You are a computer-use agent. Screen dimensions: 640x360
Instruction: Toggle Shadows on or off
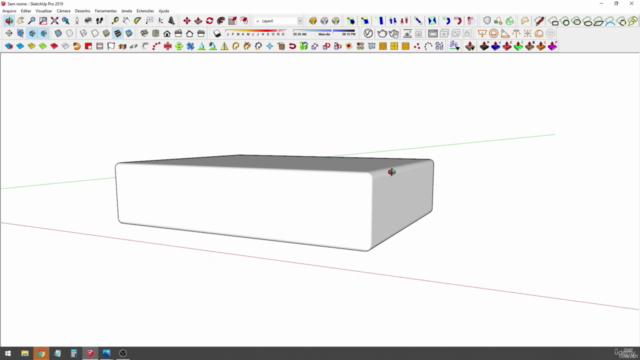point(217,33)
